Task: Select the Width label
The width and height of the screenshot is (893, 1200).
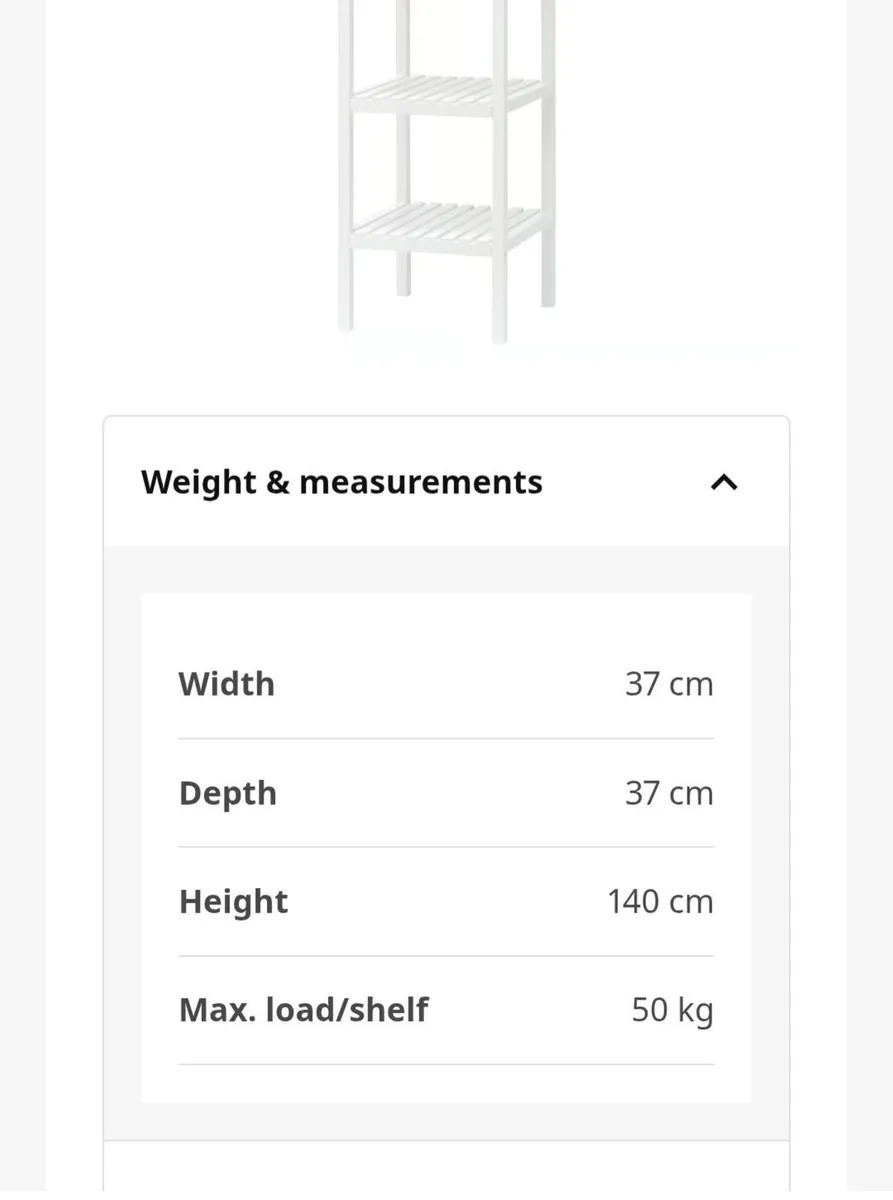Action: tap(227, 684)
